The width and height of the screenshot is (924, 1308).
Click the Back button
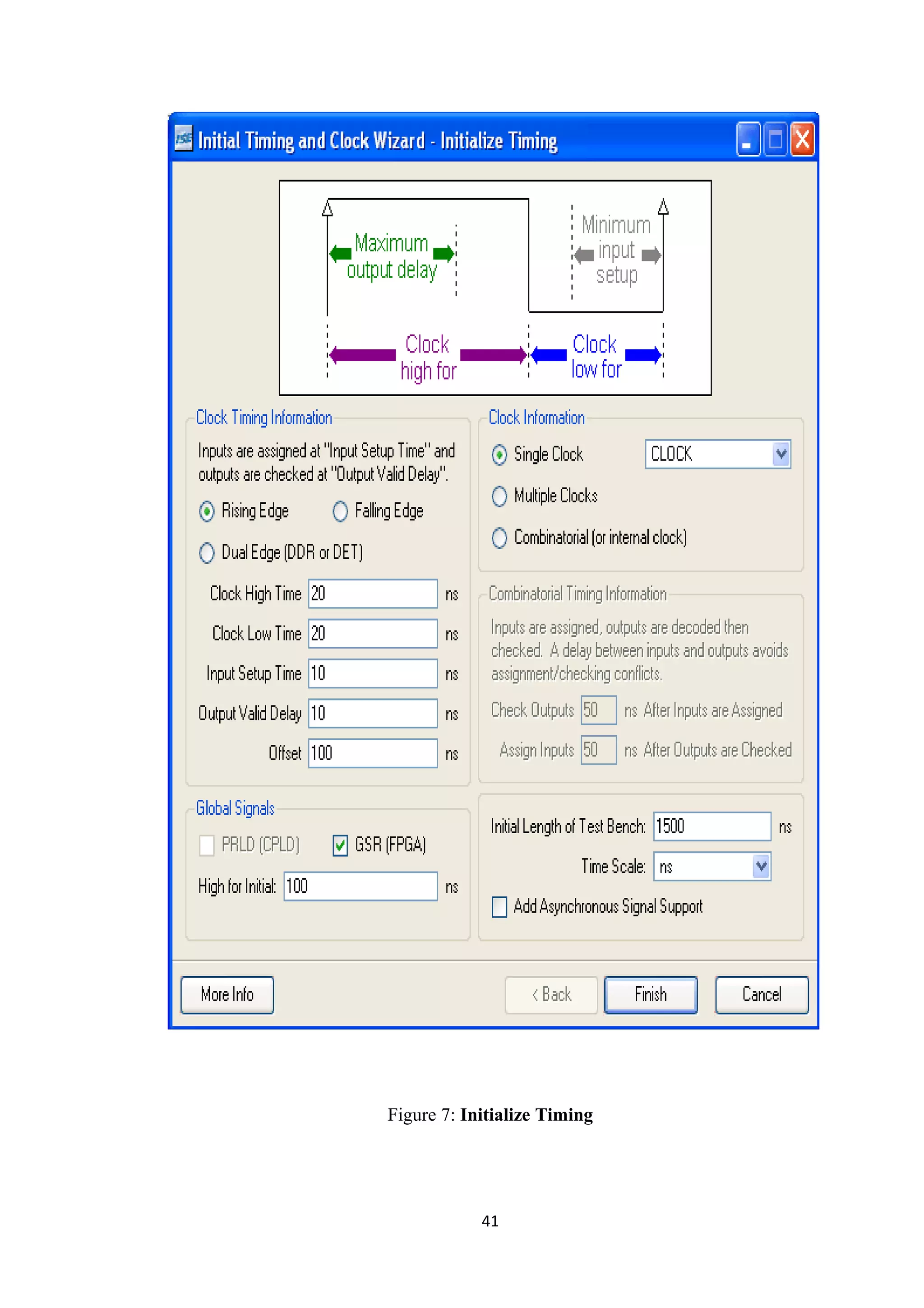pos(551,995)
